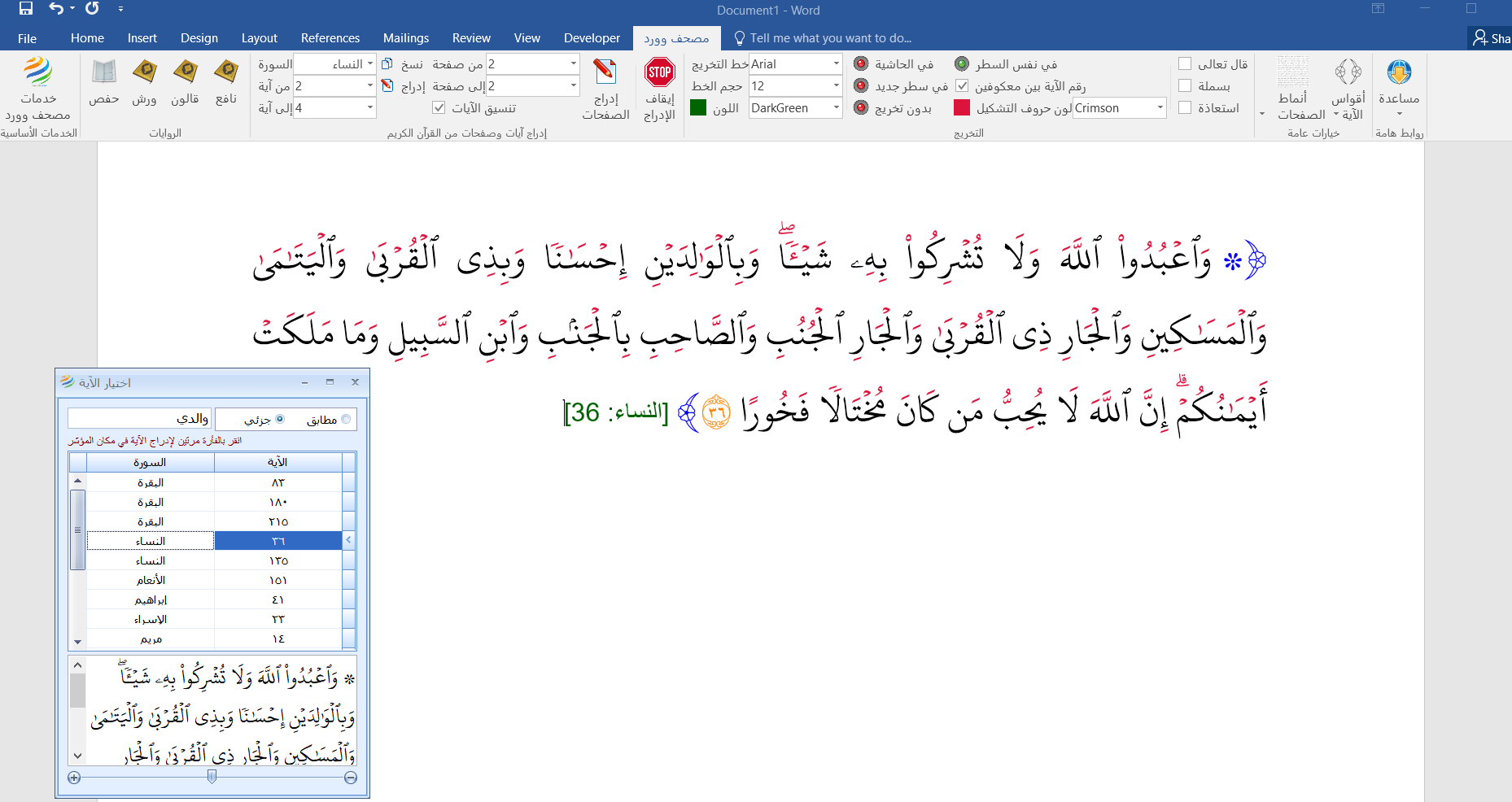Enable قال تعالى checkbox

1185,63
